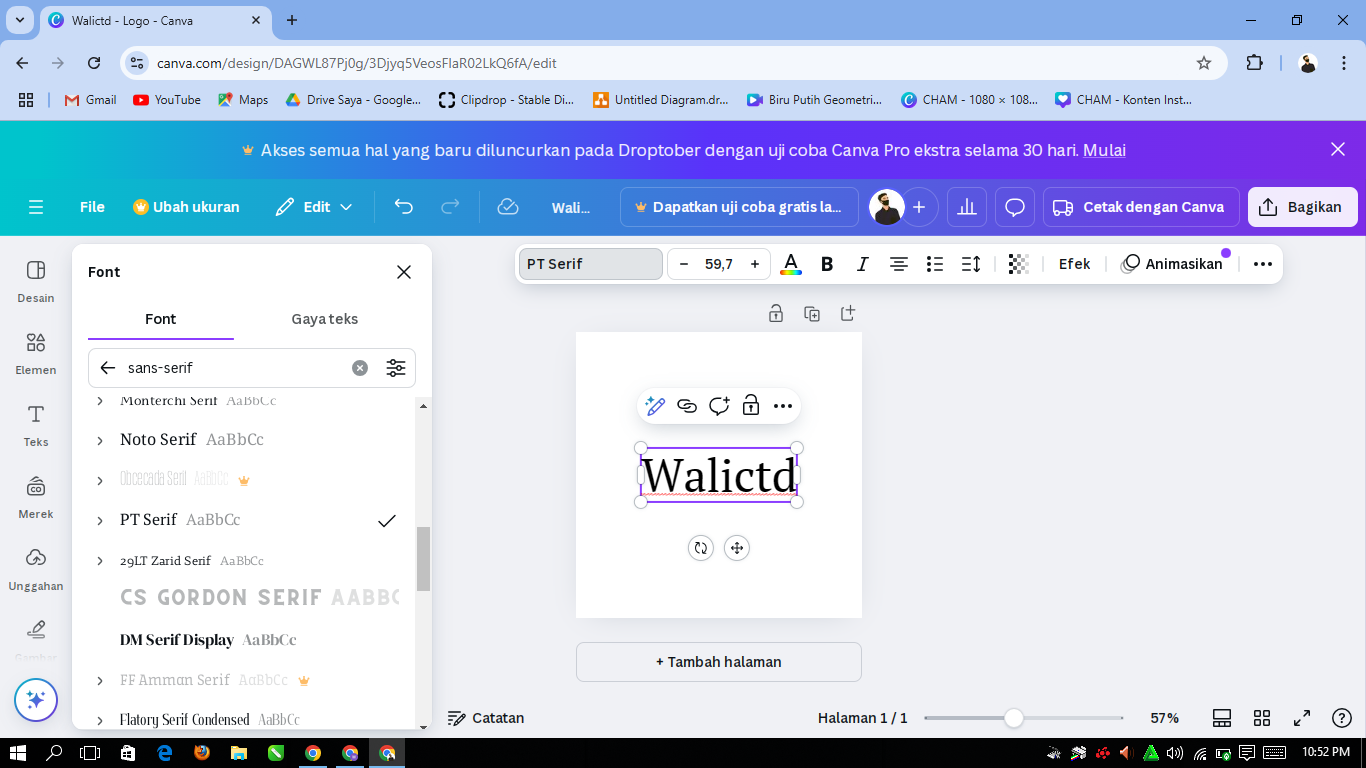
Task: Check cloud save status icon
Action: 508,207
